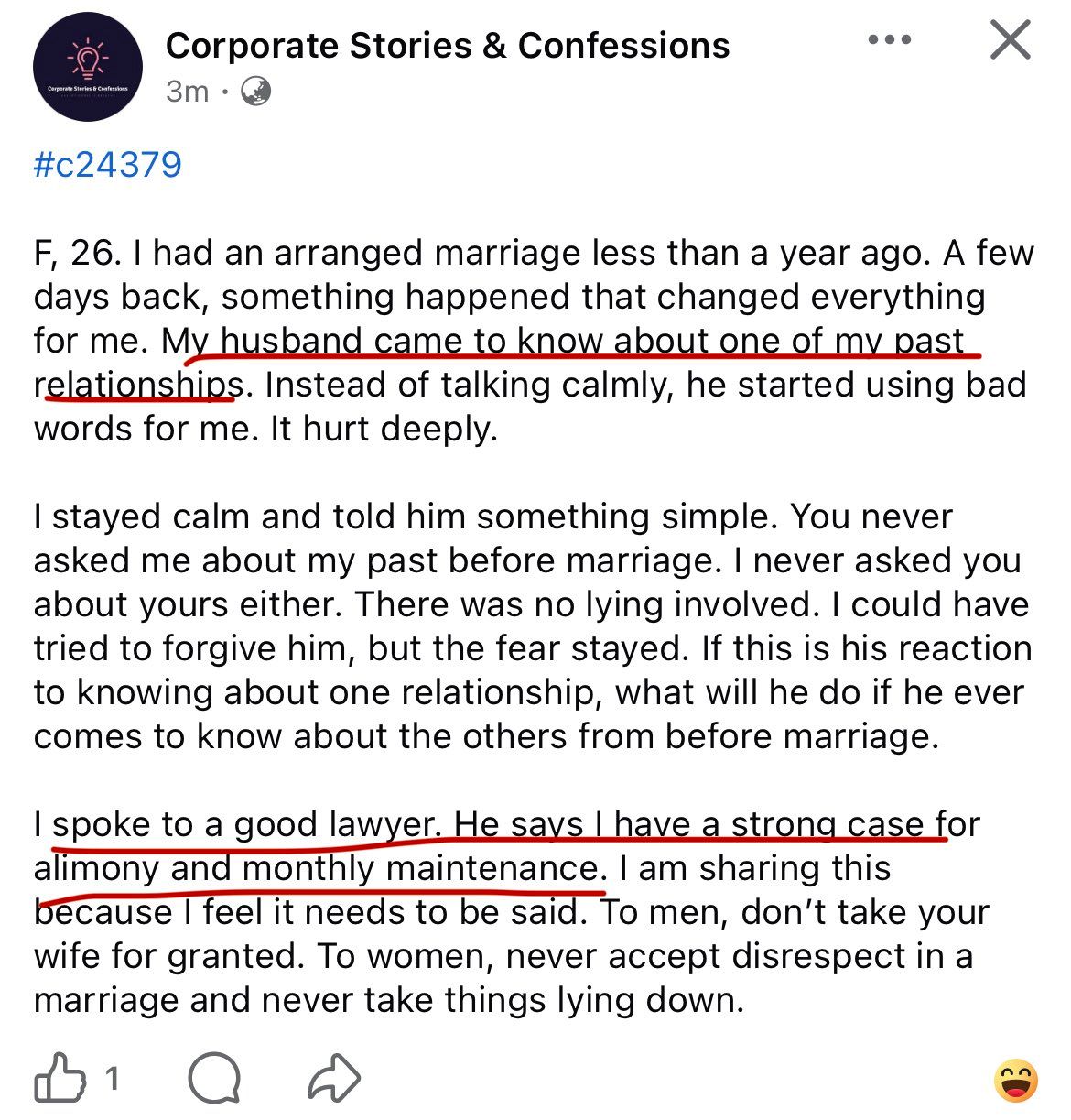Image resolution: width=1071 pixels, height=1120 pixels.
Task: Click the globe public audience icon
Action: [x=255, y=92]
